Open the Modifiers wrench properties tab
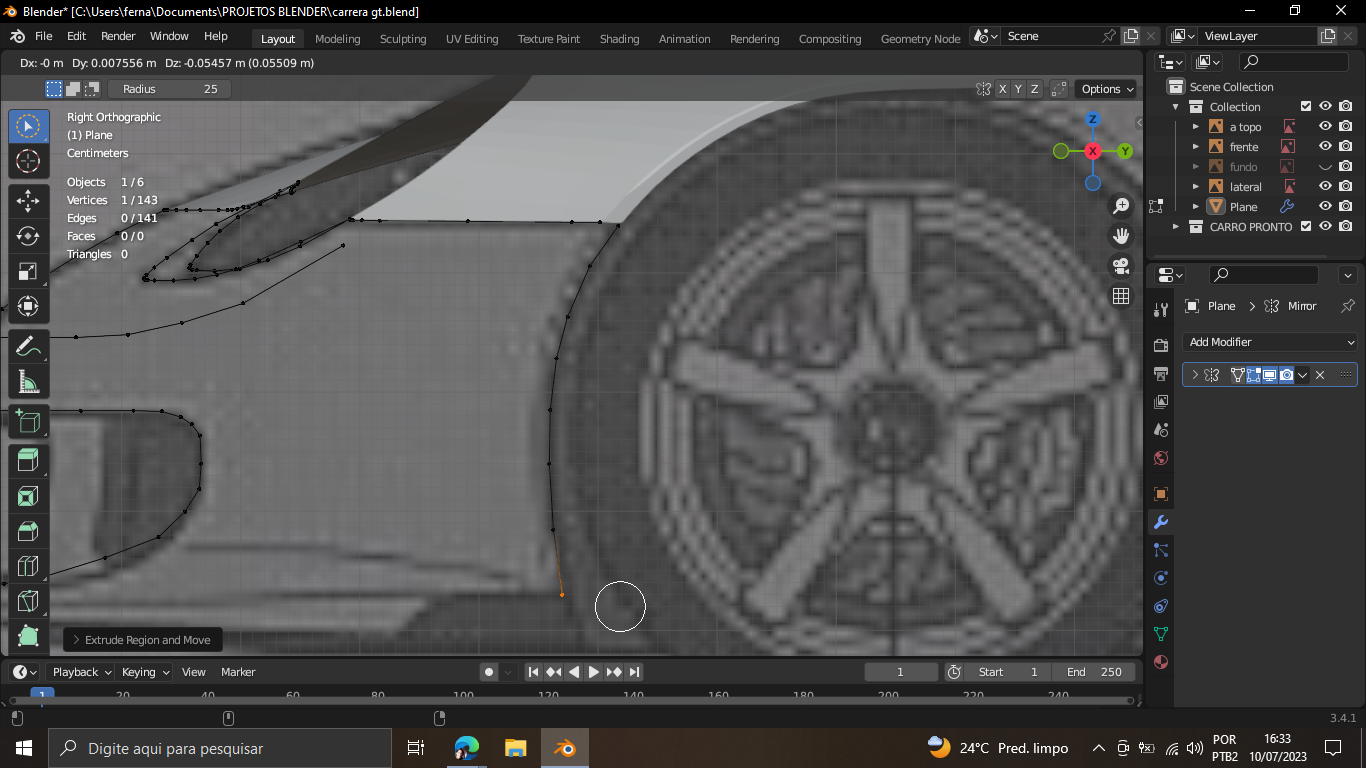The image size is (1366, 768). (x=1161, y=522)
